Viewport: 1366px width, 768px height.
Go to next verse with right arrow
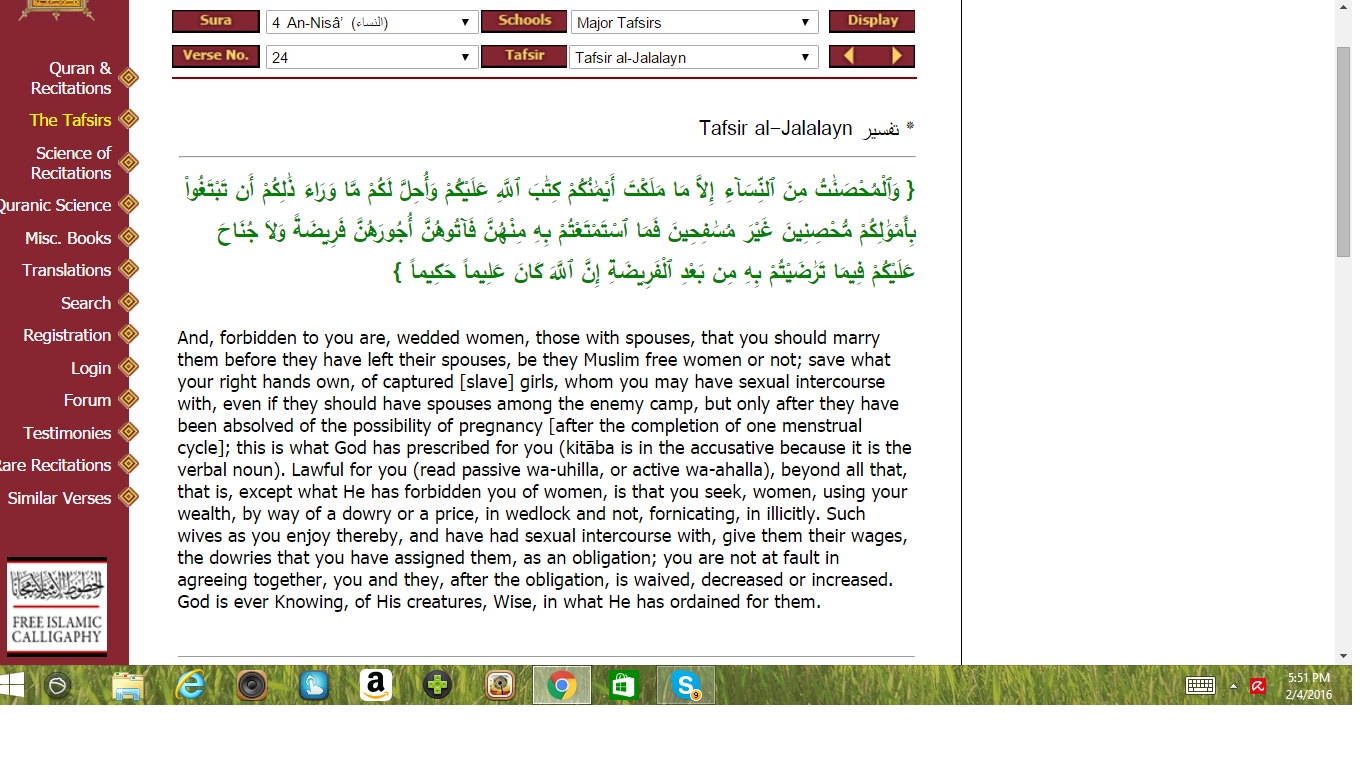[x=896, y=56]
